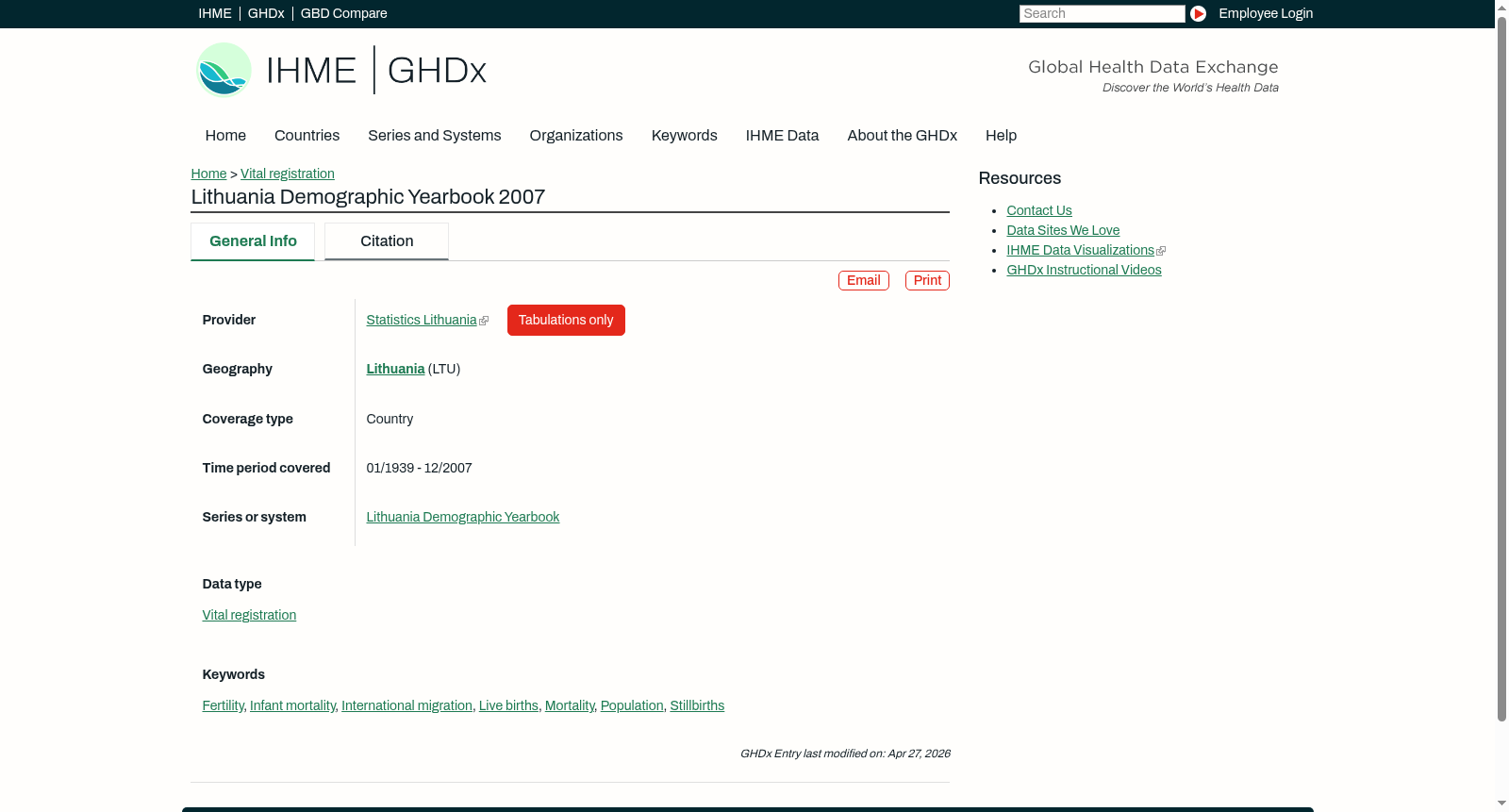Select the General Info tab
Viewport: 1509px width, 812px height.
tap(253, 241)
